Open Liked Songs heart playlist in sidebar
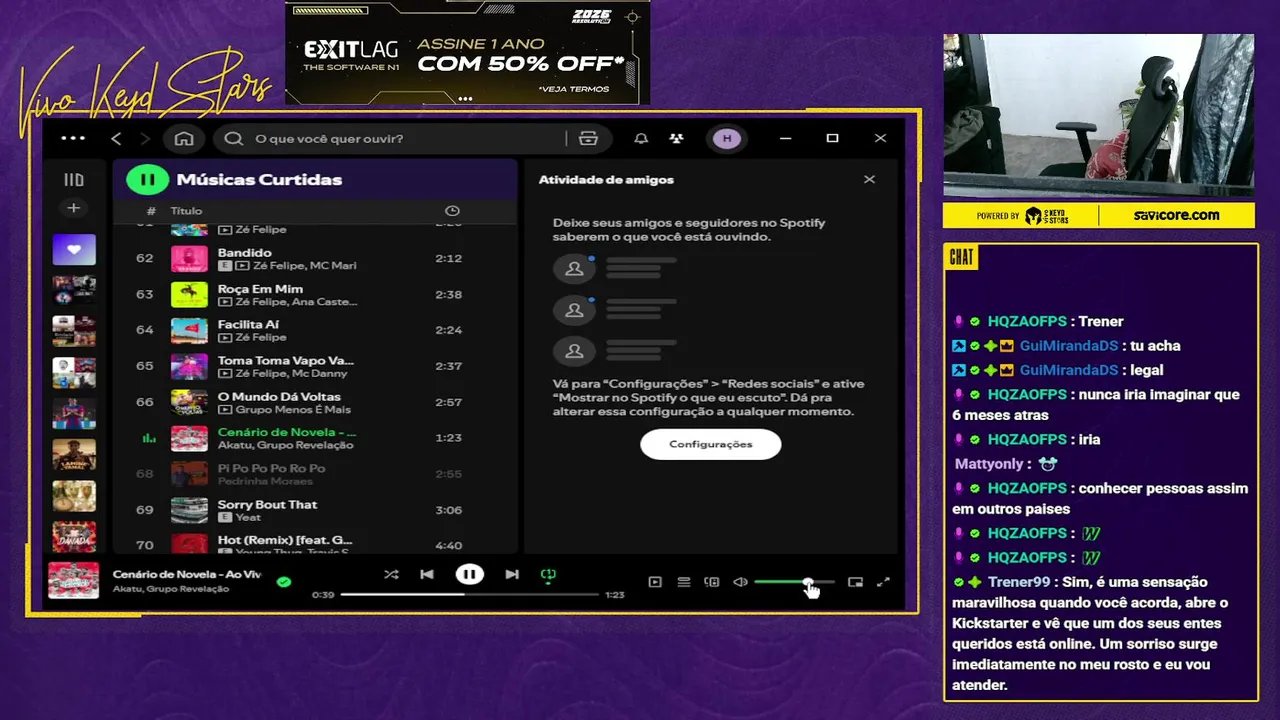This screenshot has height=720, width=1280. coord(74,250)
